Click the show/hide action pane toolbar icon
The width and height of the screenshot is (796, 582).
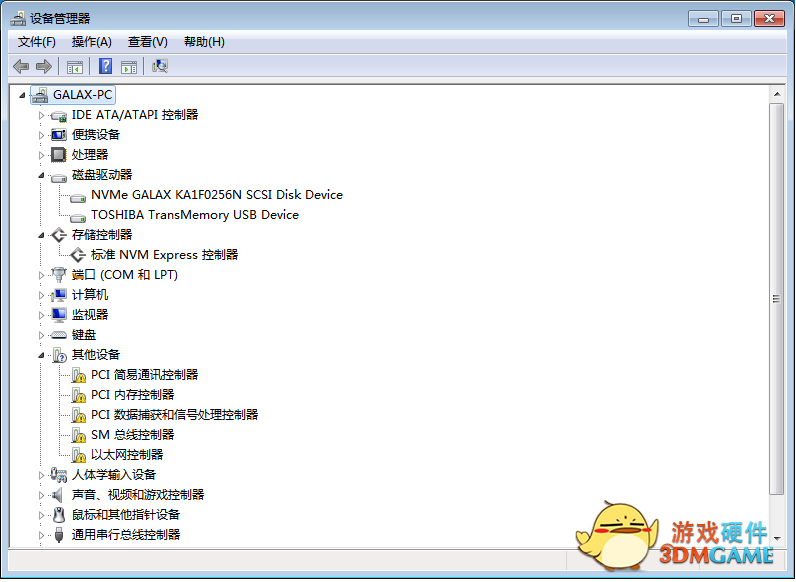click(x=129, y=67)
